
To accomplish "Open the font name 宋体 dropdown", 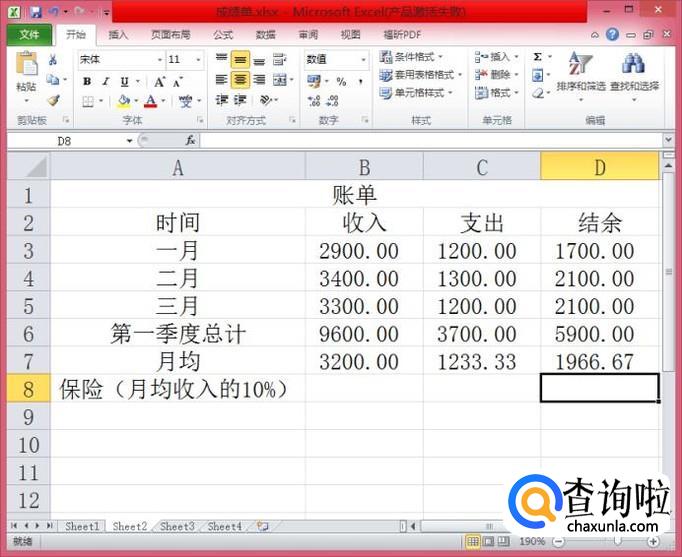I will pyautogui.click(x=160, y=60).
